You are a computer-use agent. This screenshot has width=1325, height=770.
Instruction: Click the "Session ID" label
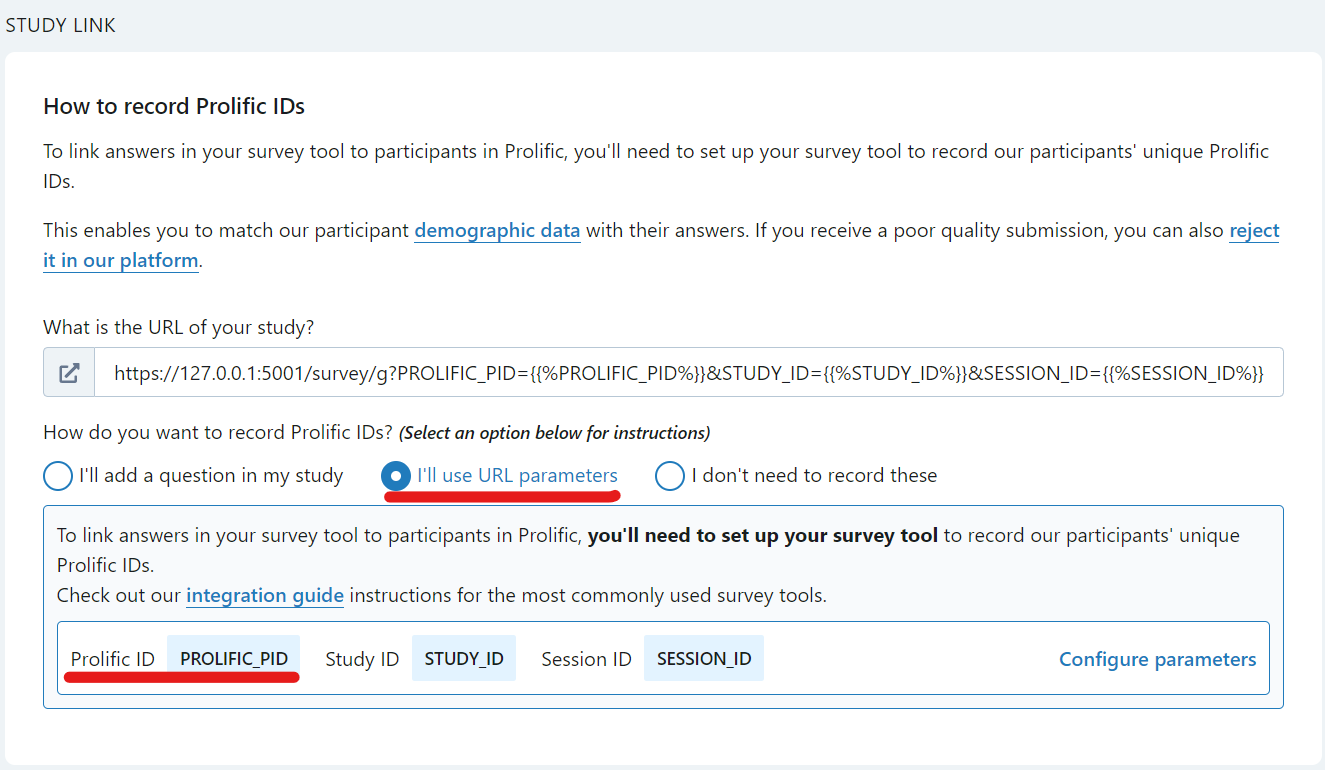(586, 659)
